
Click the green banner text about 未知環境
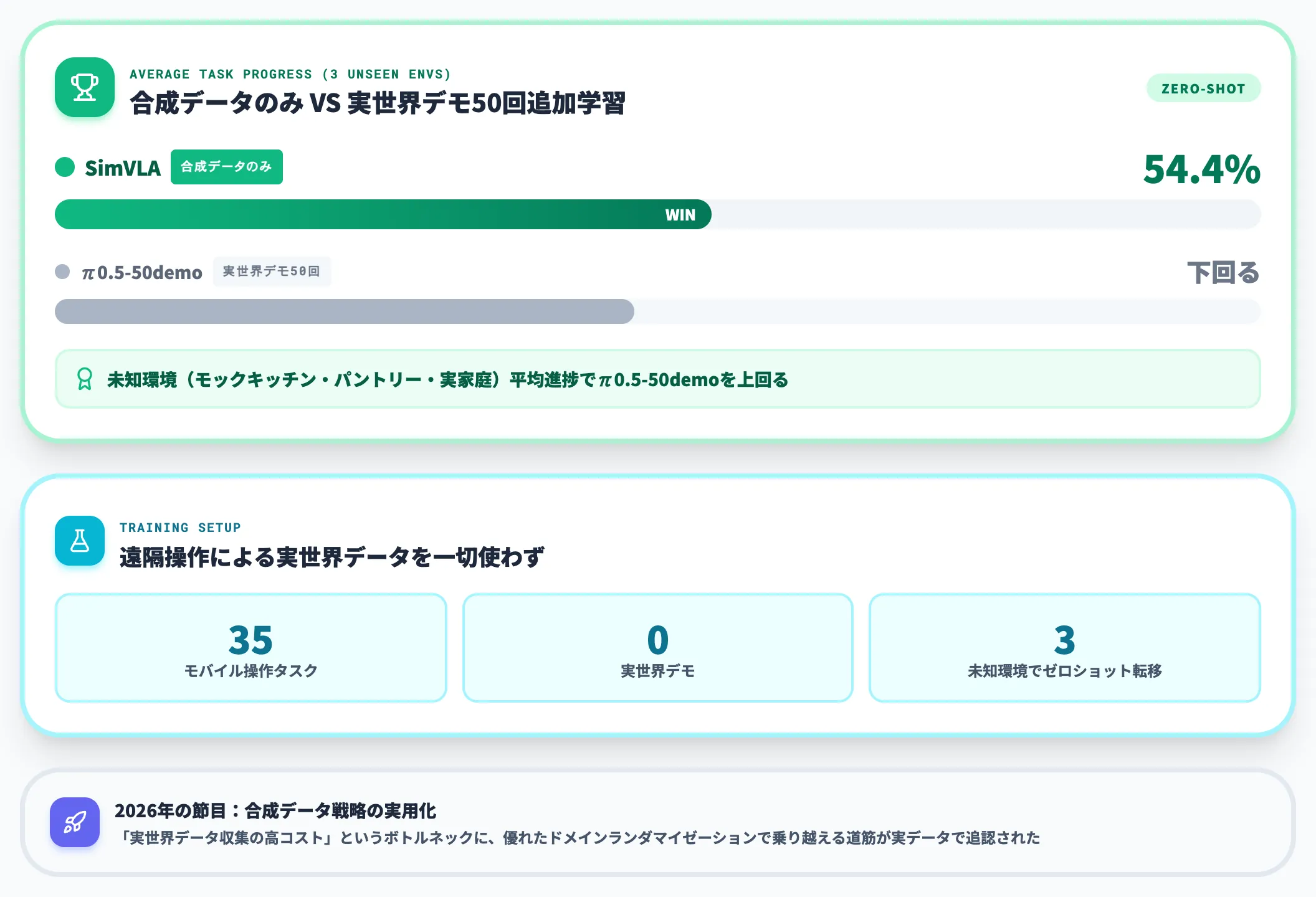pos(447,379)
